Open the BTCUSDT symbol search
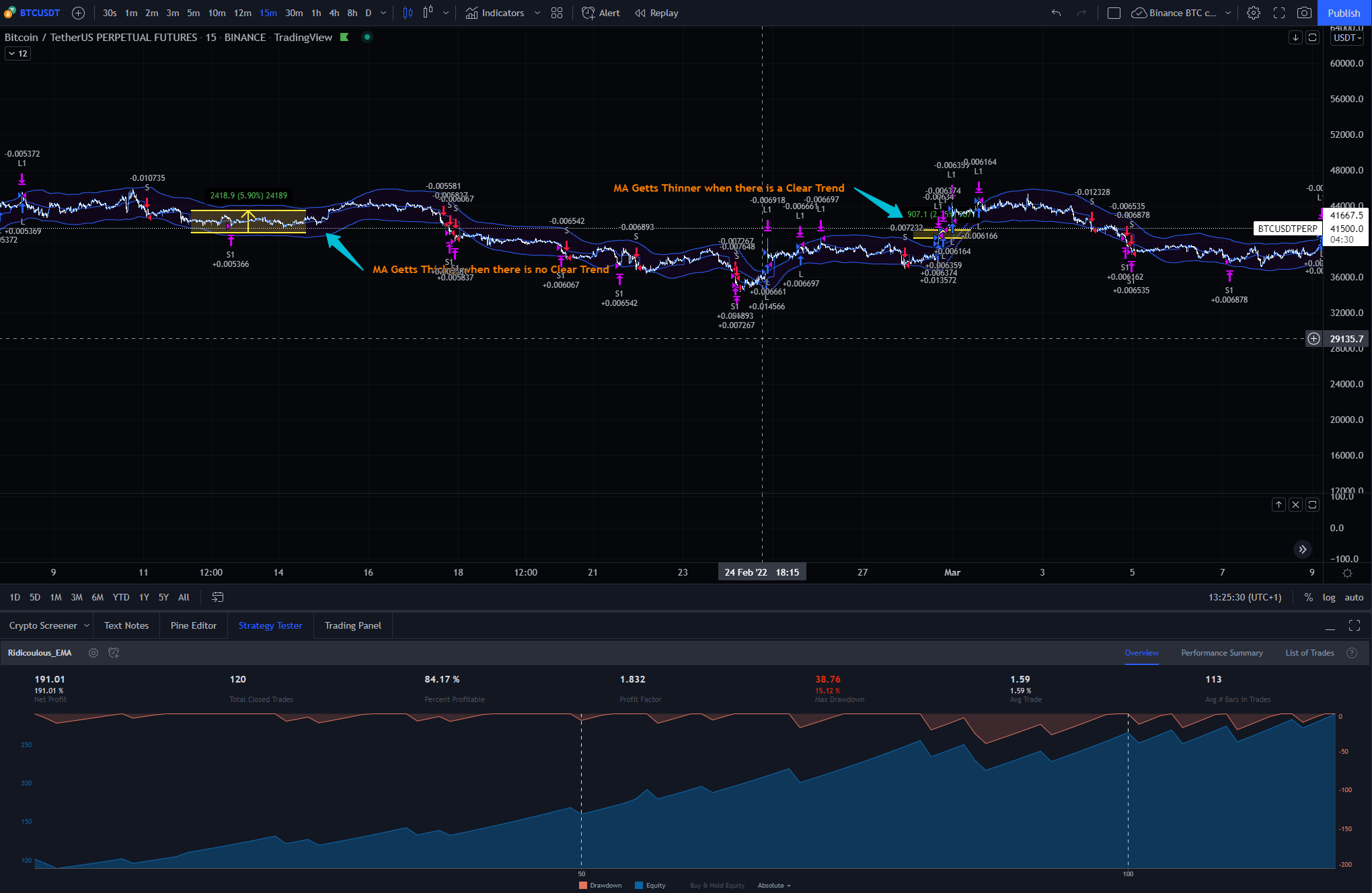The width and height of the screenshot is (1372, 893). tap(32, 13)
